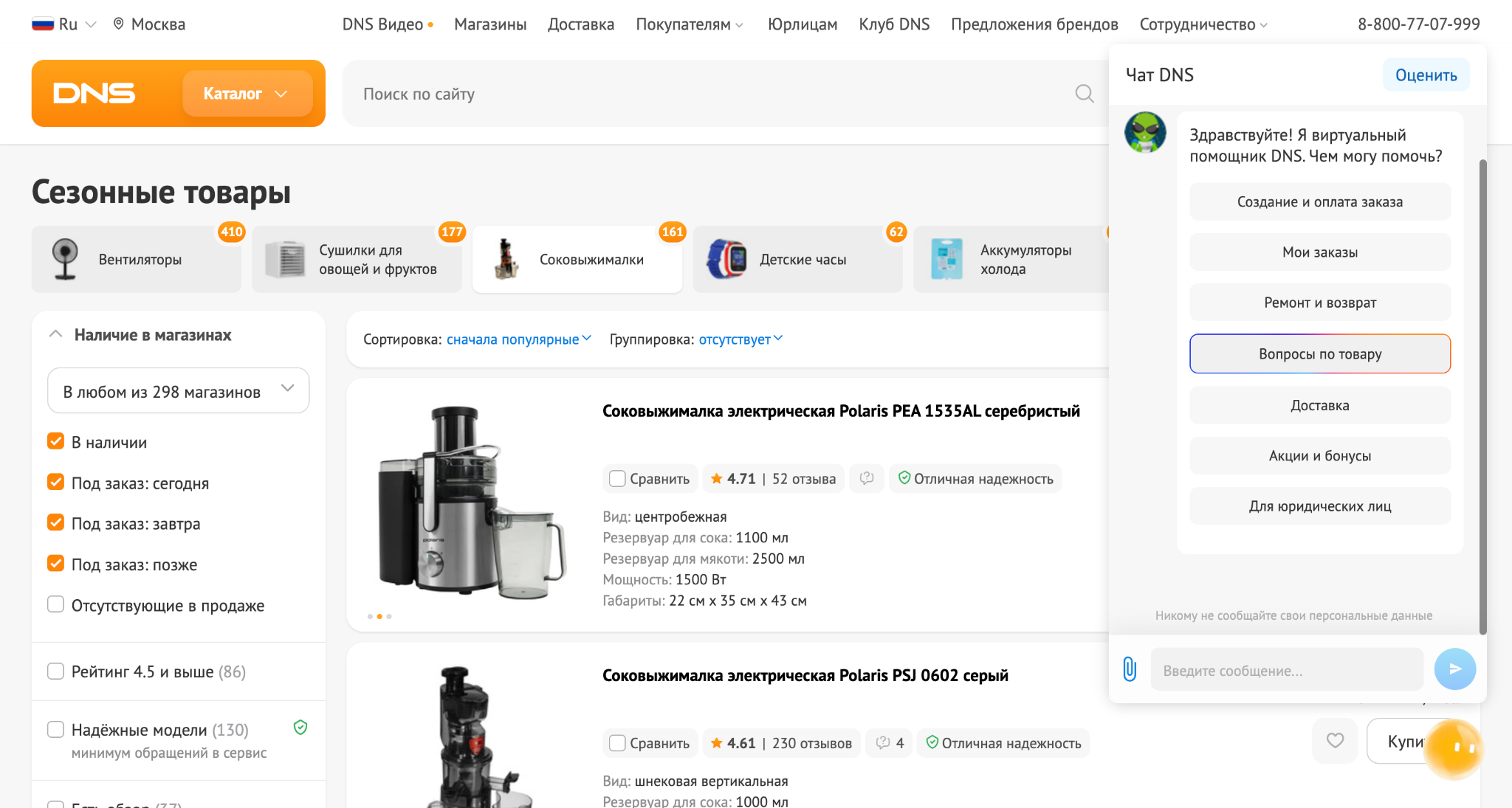Choose Для юридических лиц in chat

(1320, 506)
